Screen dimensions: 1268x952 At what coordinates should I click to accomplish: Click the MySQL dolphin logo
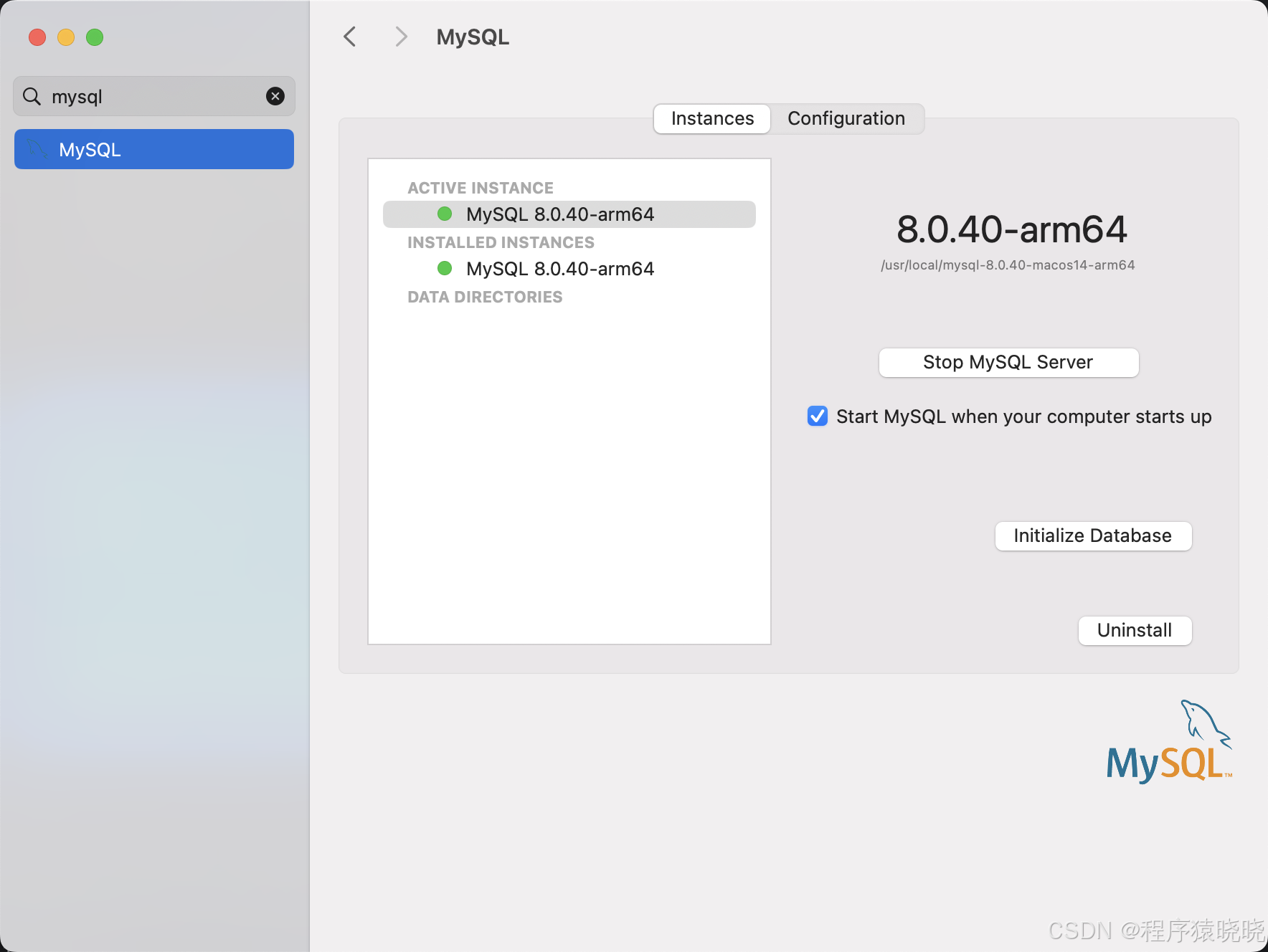1170,741
